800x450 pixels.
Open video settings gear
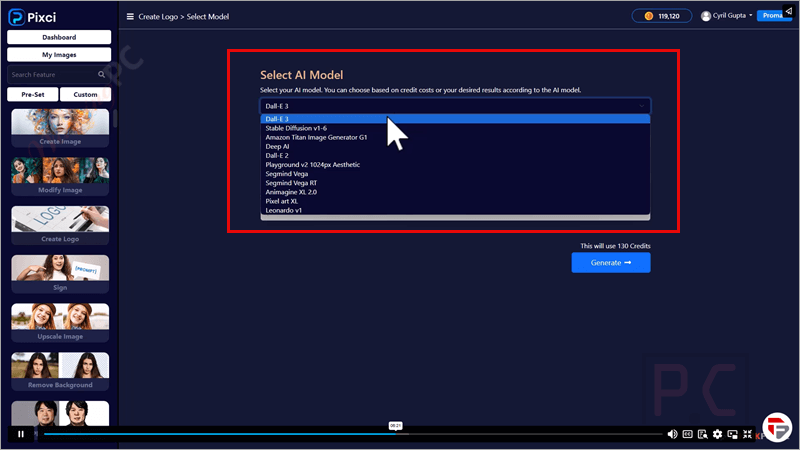point(717,434)
